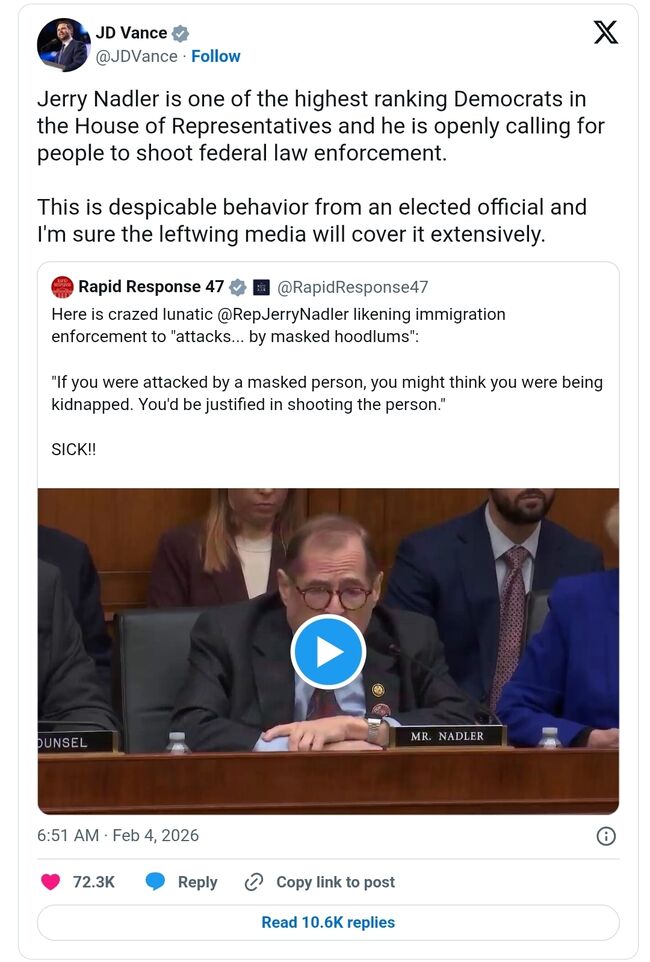Viewport: 650px width, 962px height.
Task: Click the 72.3K likes count
Action: 94,882
